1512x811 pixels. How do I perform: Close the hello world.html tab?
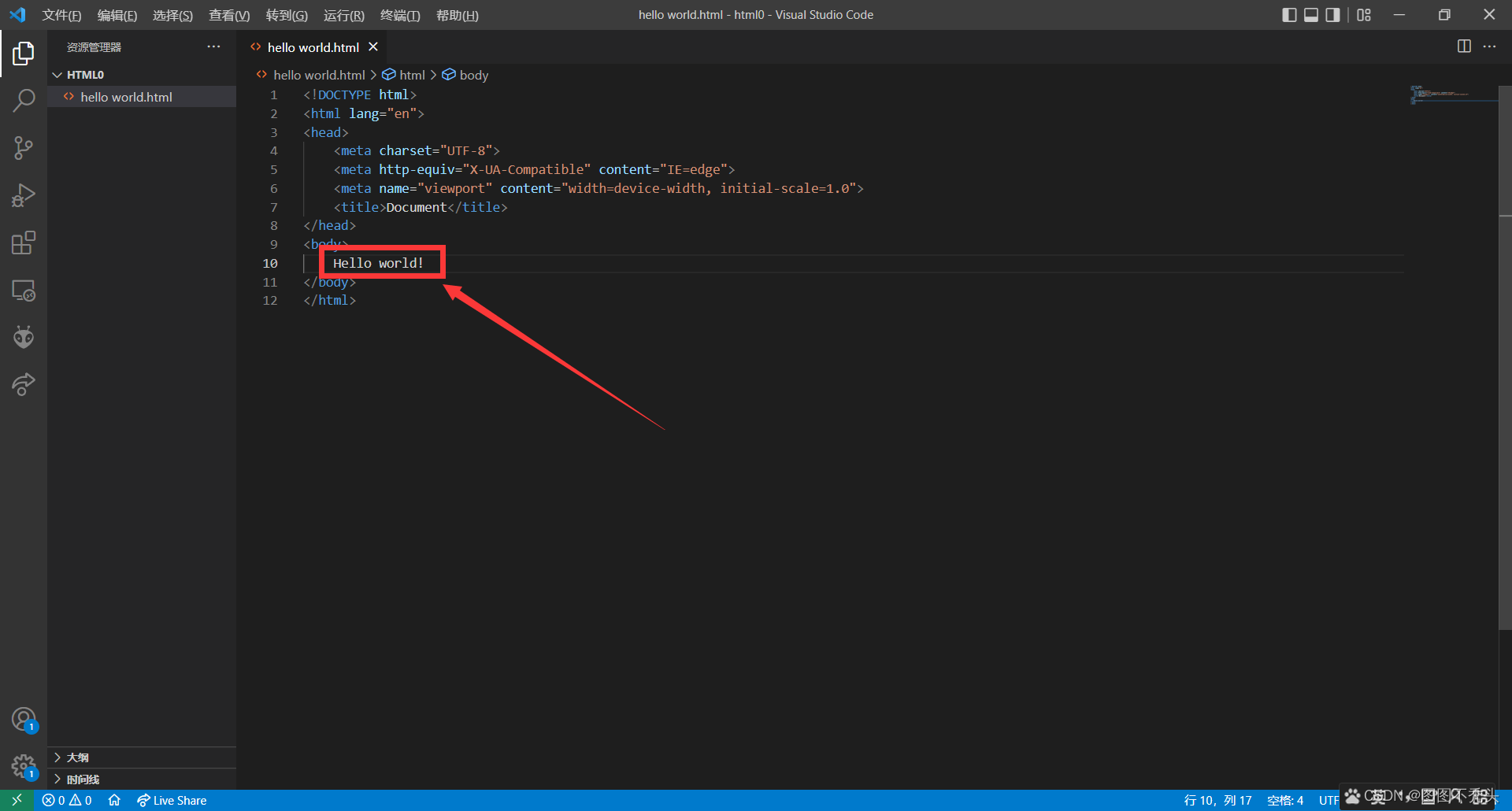click(x=373, y=46)
